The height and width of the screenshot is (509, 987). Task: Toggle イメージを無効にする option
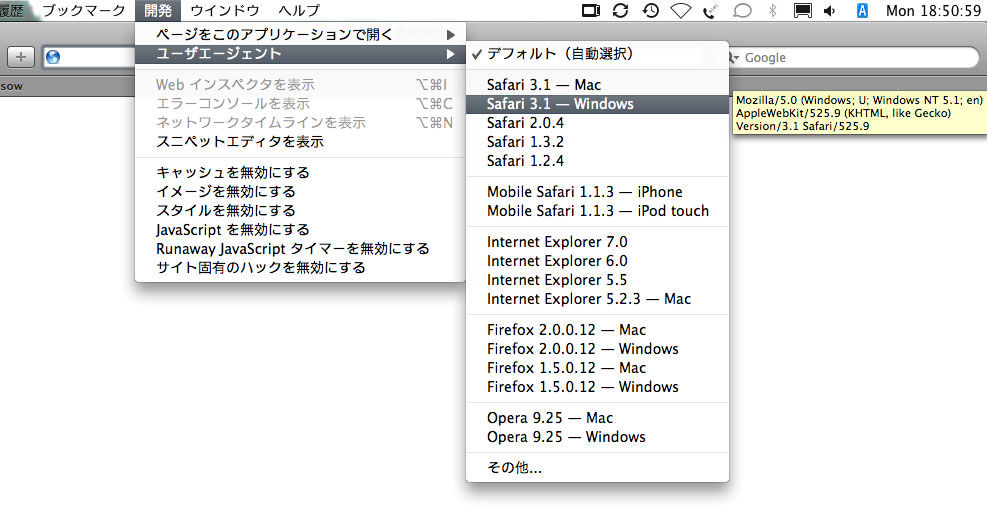(x=226, y=192)
